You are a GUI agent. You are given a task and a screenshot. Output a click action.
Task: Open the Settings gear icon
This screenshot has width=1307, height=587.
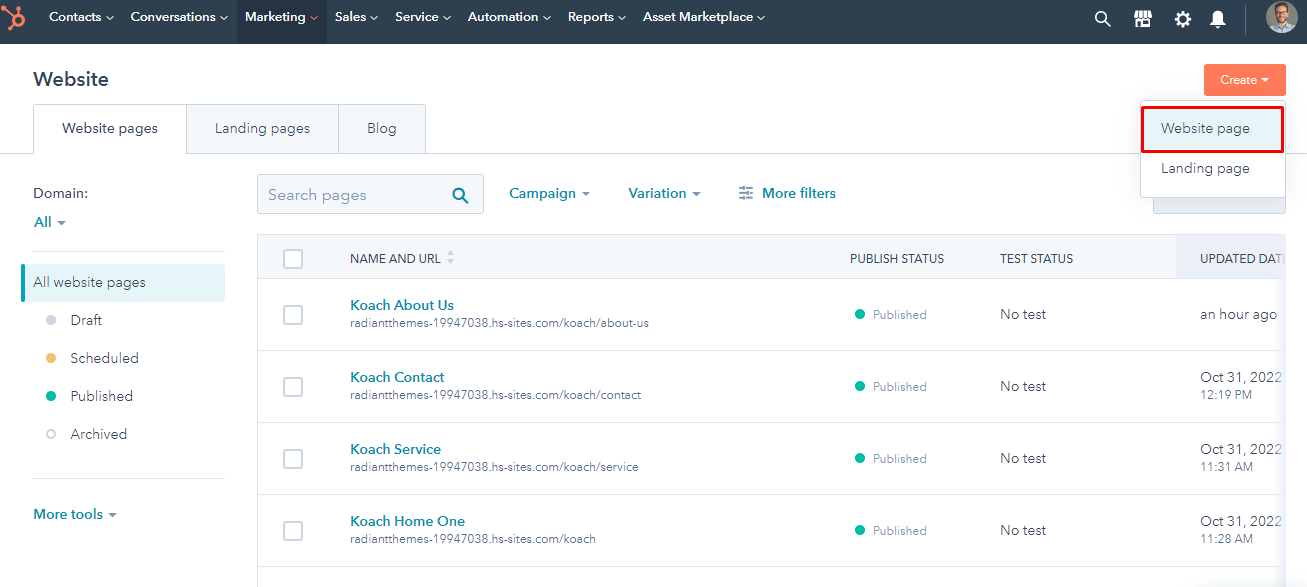(1183, 18)
